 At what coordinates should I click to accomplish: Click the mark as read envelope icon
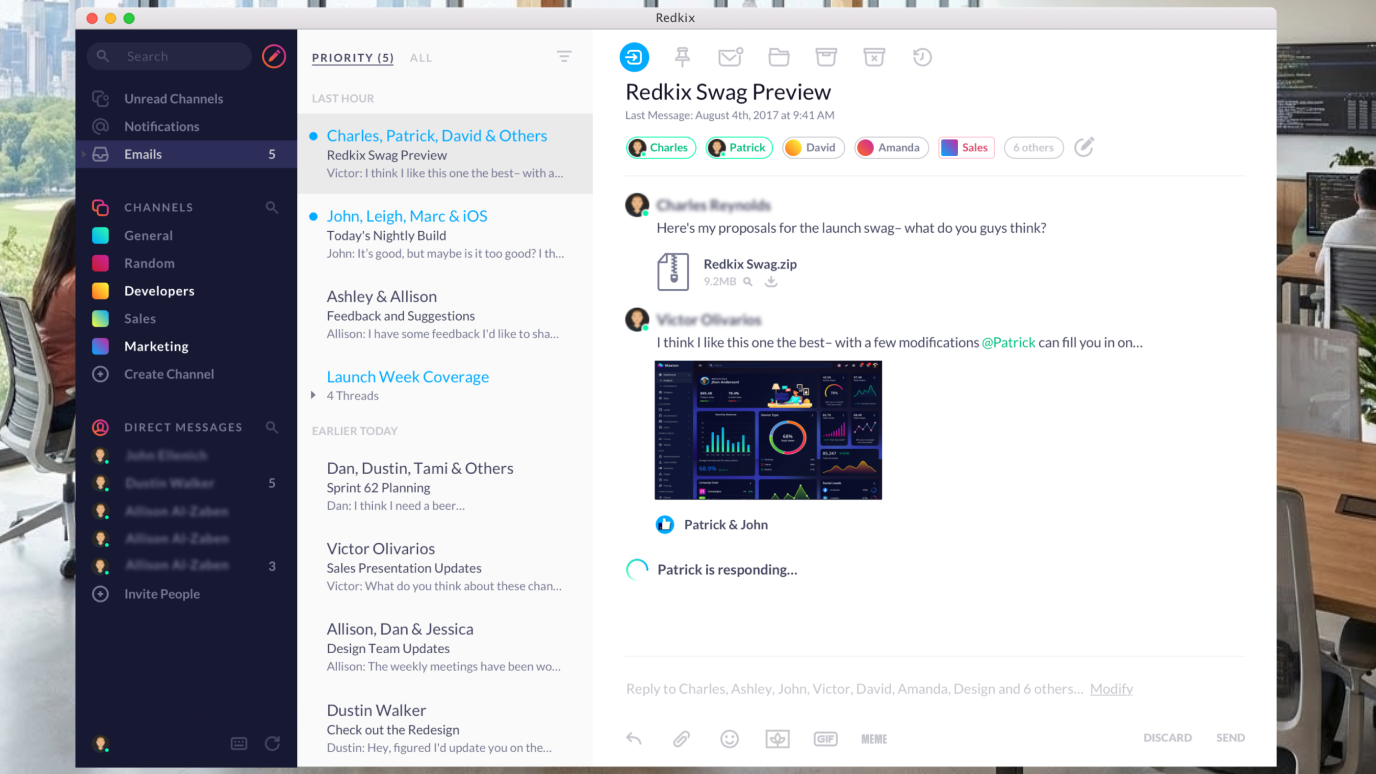coord(730,57)
